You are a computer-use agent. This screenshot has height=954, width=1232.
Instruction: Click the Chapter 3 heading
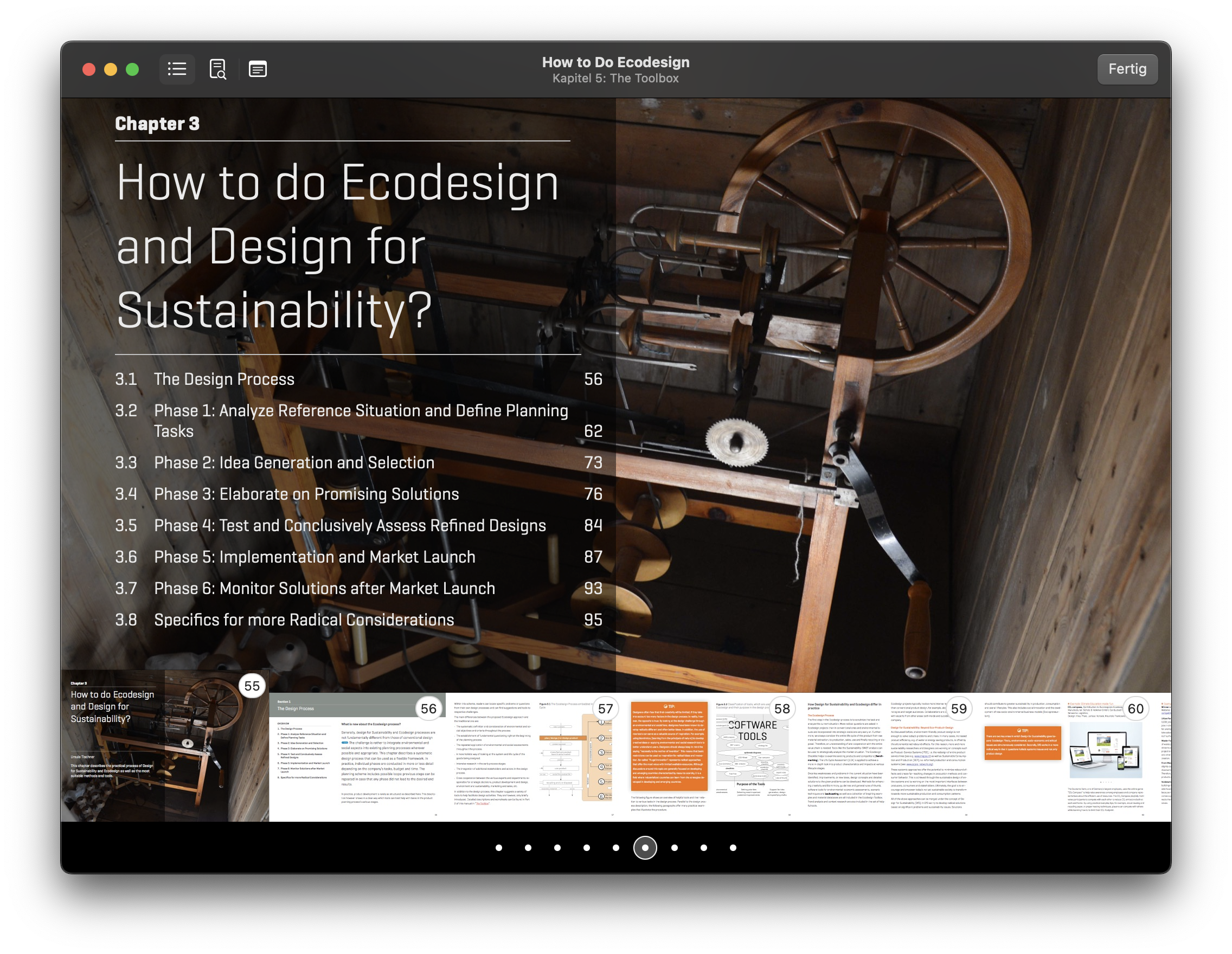(x=157, y=124)
